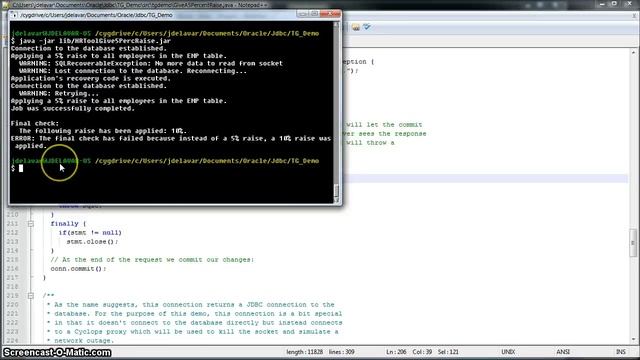
Task: Click the 'network outage.' comment line
Action: [x=80, y=340]
